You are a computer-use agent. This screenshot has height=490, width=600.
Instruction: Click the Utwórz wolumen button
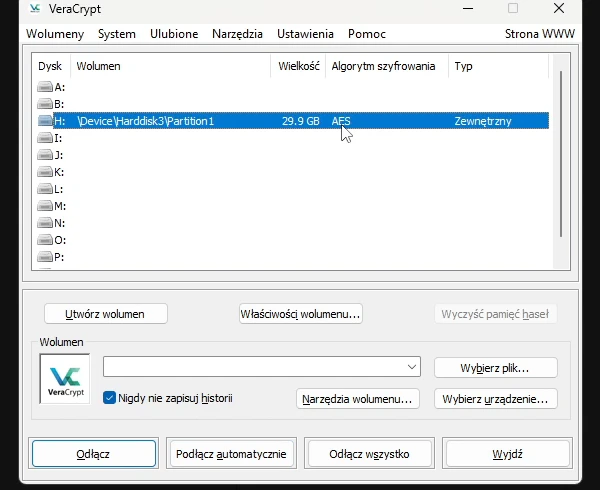tap(106, 314)
